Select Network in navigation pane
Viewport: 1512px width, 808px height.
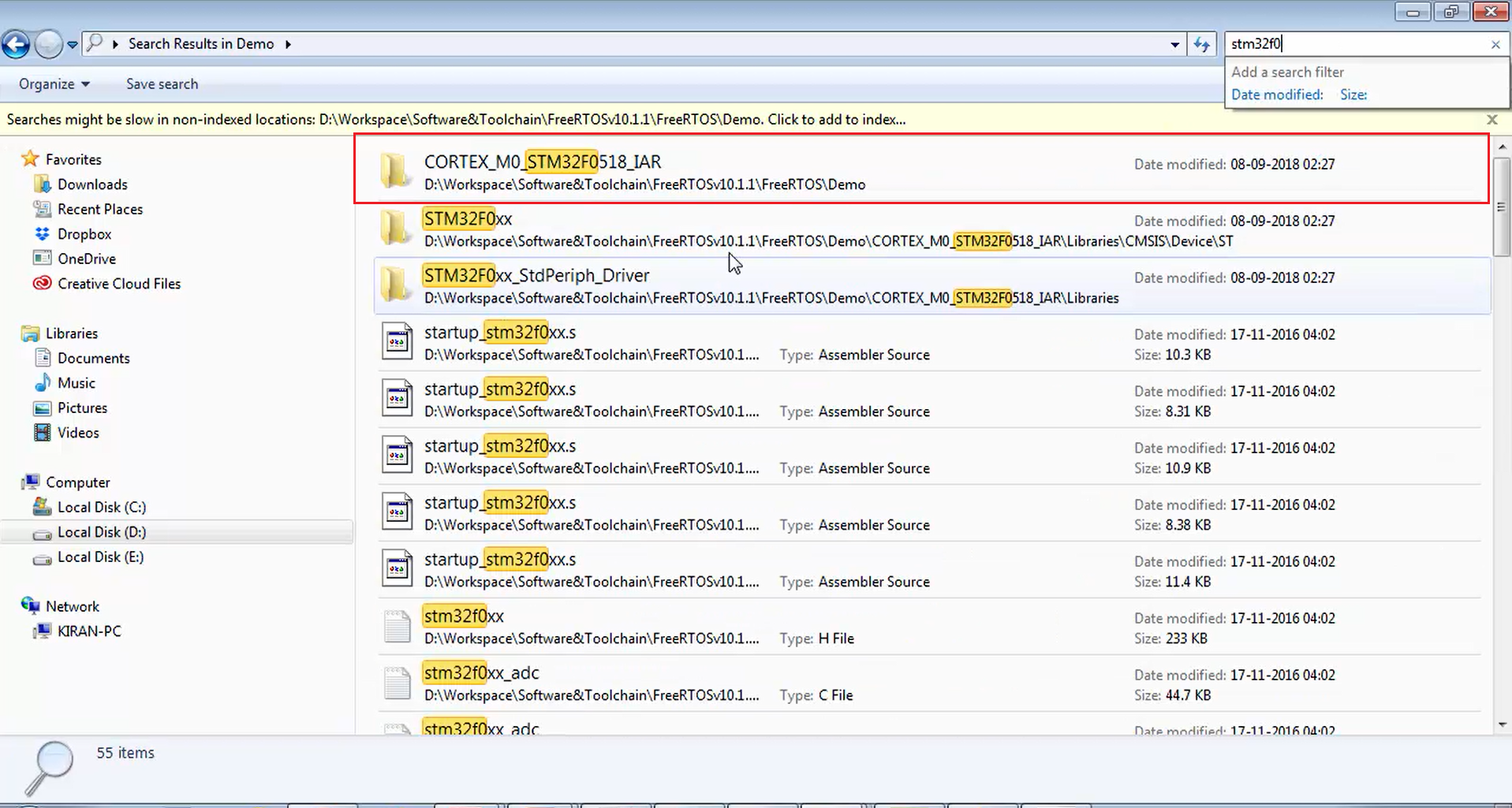pyautogui.click(x=73, y=606)
